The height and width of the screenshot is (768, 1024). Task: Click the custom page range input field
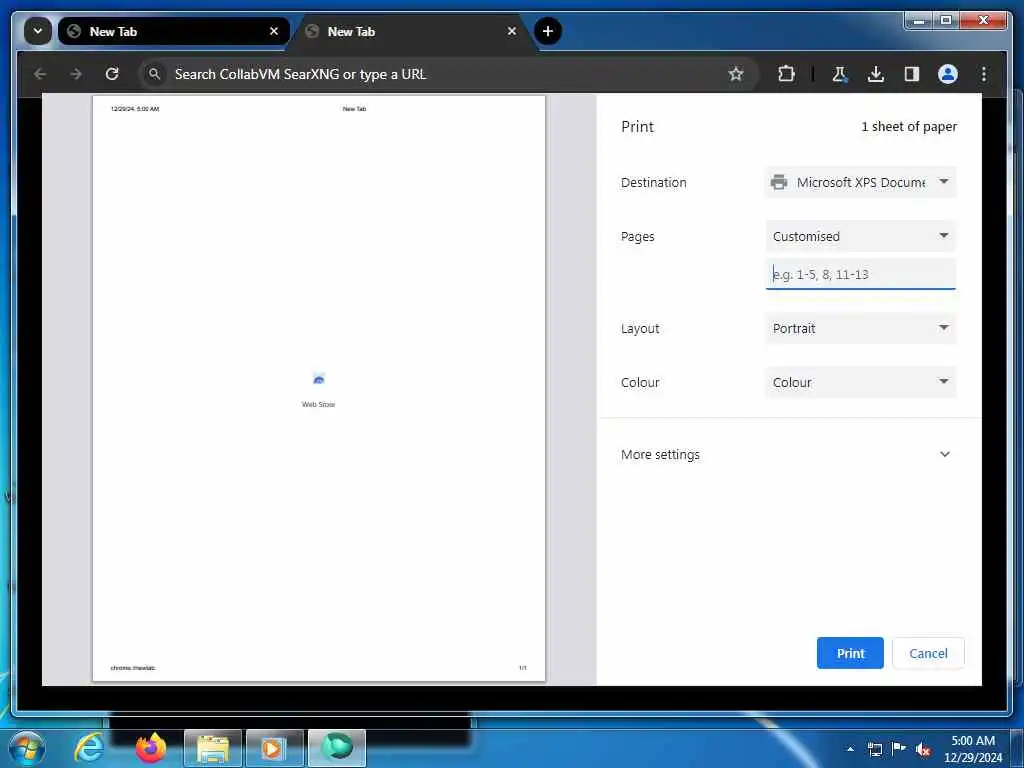coord(861,274)
